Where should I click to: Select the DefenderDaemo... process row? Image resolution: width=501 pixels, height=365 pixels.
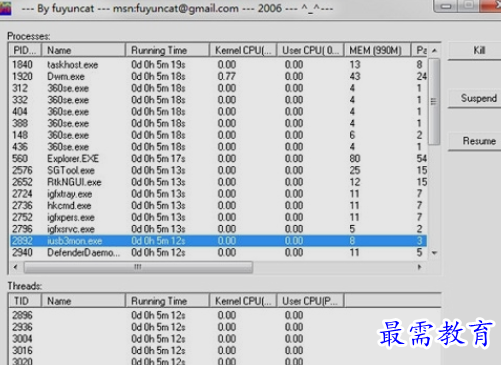tap(218, 253)
